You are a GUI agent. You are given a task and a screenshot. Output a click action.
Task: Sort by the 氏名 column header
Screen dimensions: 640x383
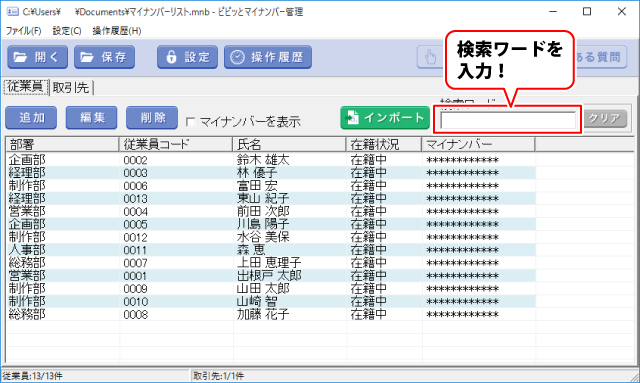pos(289,144)
